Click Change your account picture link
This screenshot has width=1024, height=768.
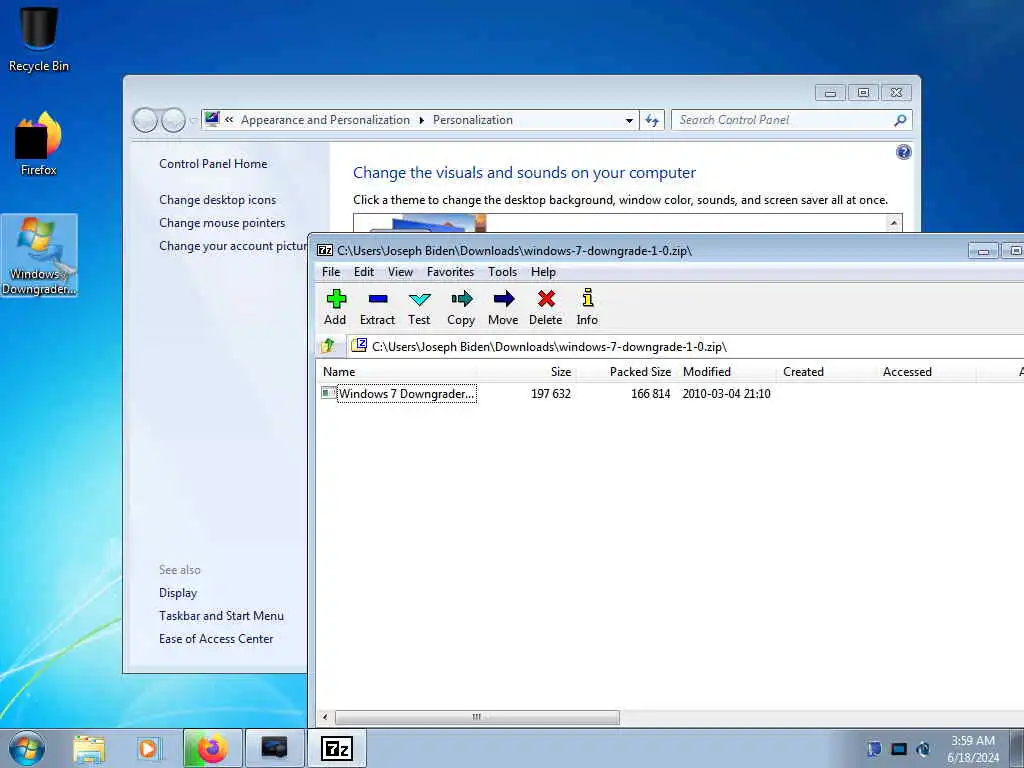coord(232,246)
